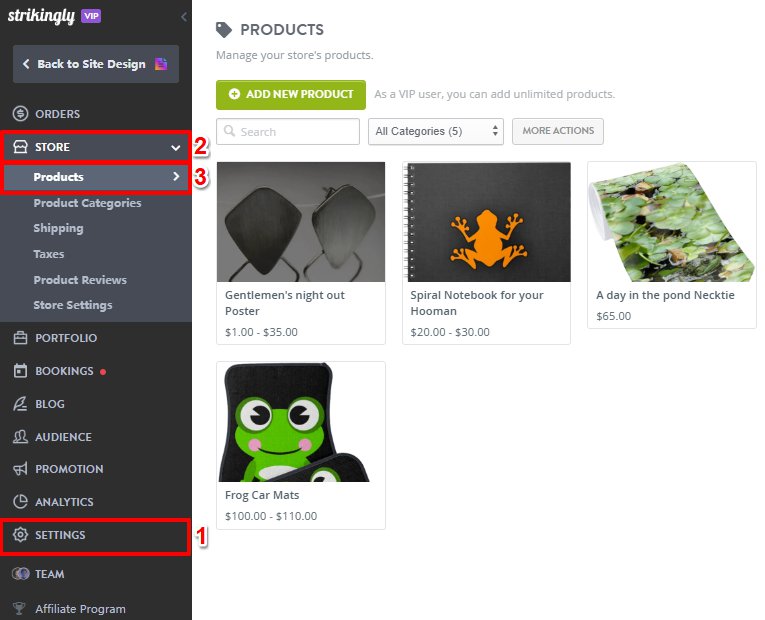Screen dimensions: 765x620
Task: Open the Team section label
Action: click(x=49, y=574)
